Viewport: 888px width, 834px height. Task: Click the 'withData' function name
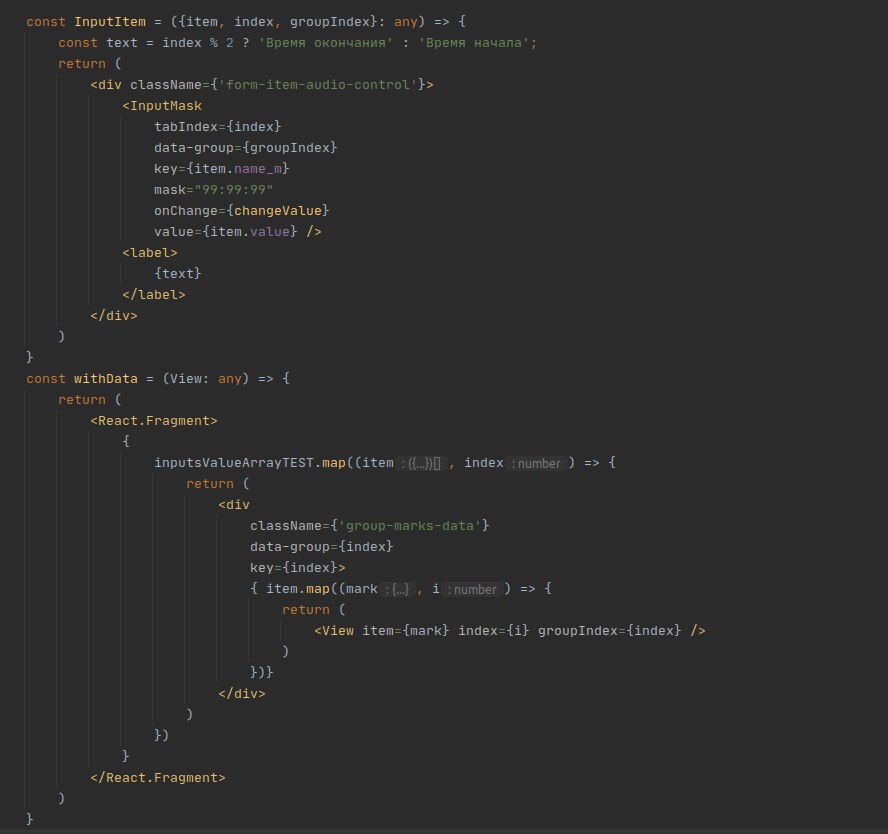tap(106, 379)
